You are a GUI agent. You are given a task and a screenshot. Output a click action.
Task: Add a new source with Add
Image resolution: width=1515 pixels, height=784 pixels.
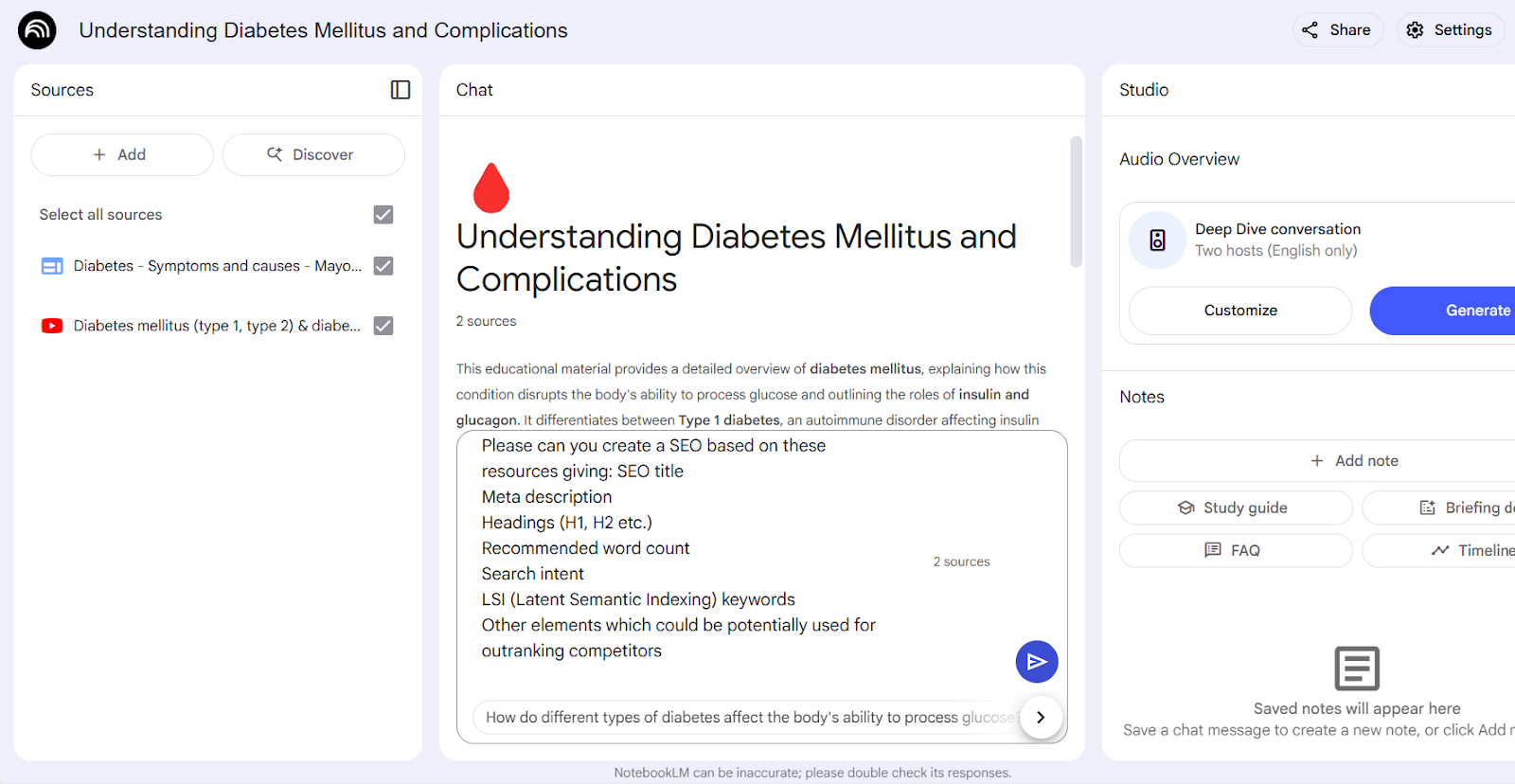click(122, 154)
